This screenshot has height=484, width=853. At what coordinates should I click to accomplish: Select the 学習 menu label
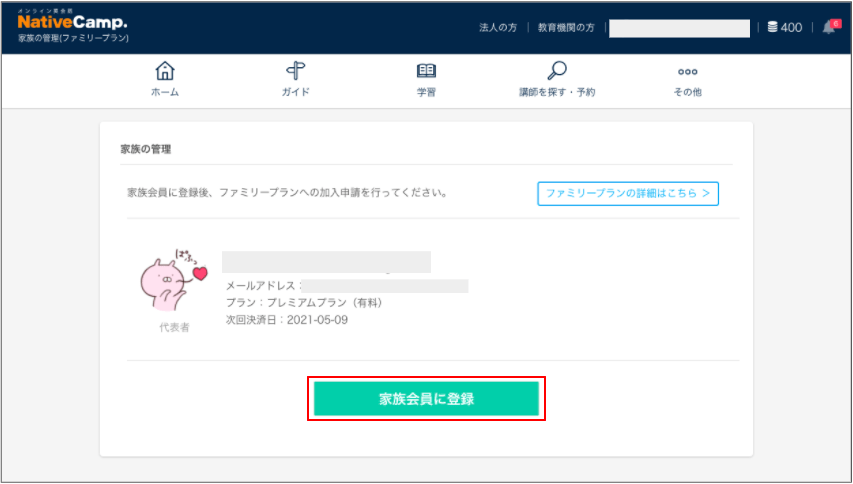point(426,92)
